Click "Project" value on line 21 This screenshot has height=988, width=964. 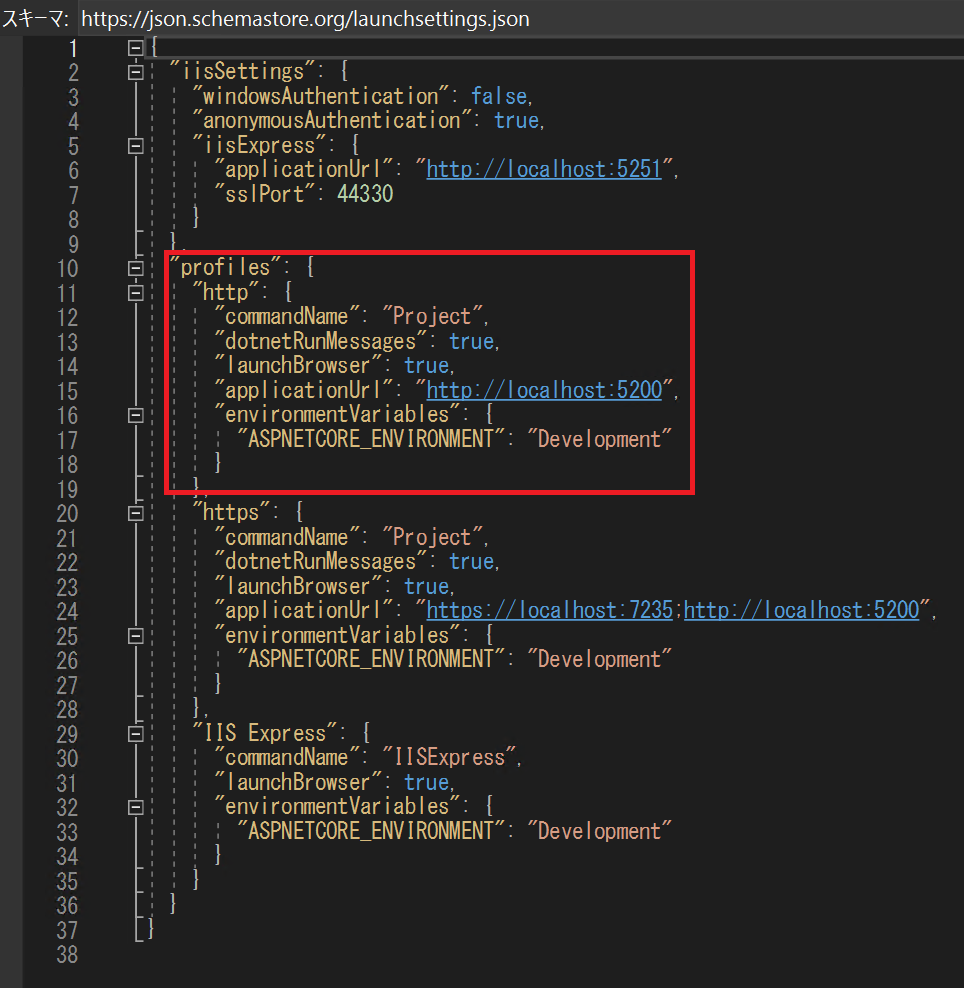tap(432, 537)
